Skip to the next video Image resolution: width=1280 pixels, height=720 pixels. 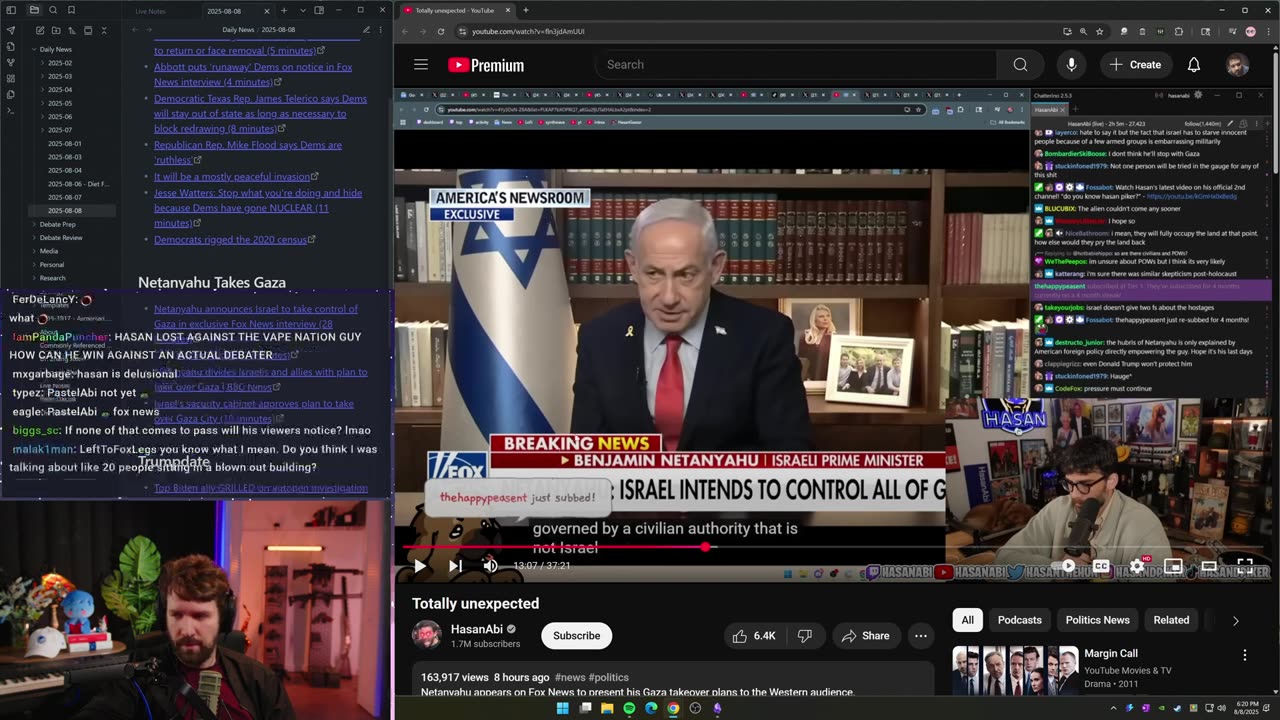click(455, 566)
